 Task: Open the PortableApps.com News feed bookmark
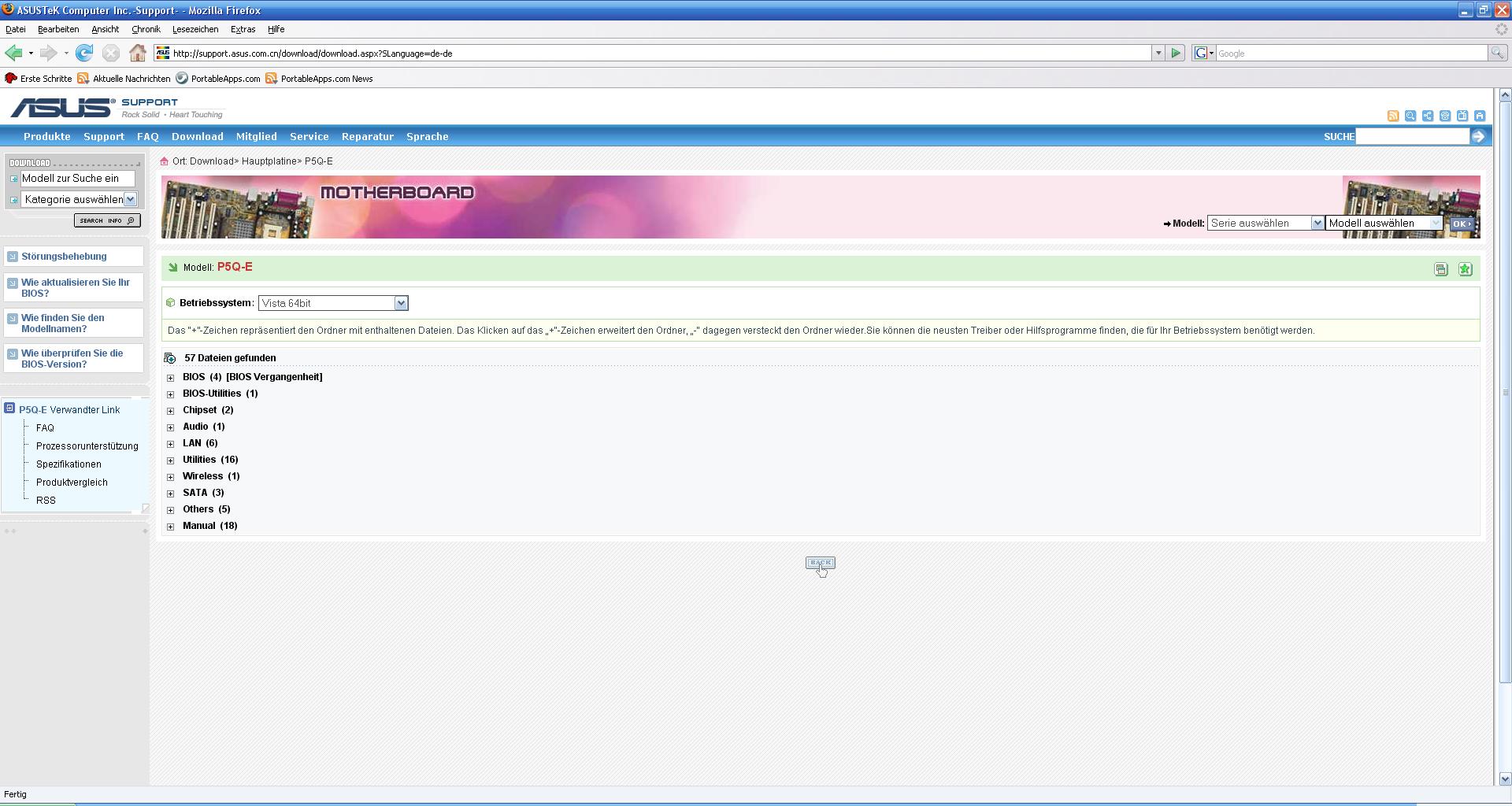point(319,79)
